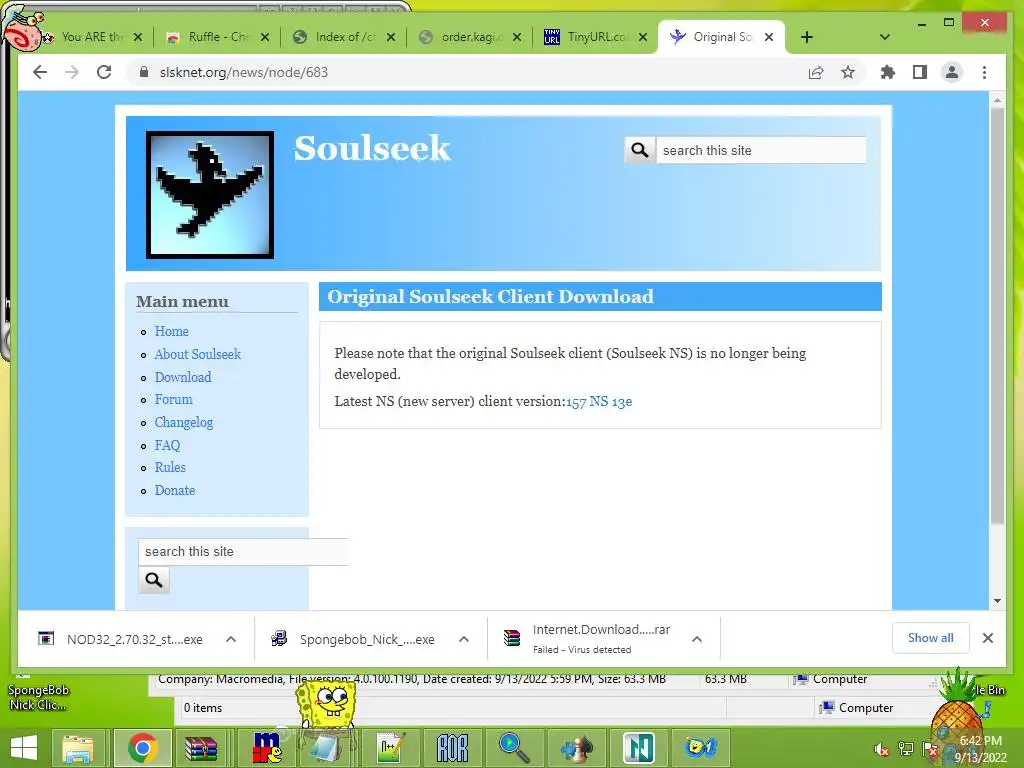Open the FAQ link
Viewport: 1024px width, 768px height.
pyautogui.click(x=167, y=445)
